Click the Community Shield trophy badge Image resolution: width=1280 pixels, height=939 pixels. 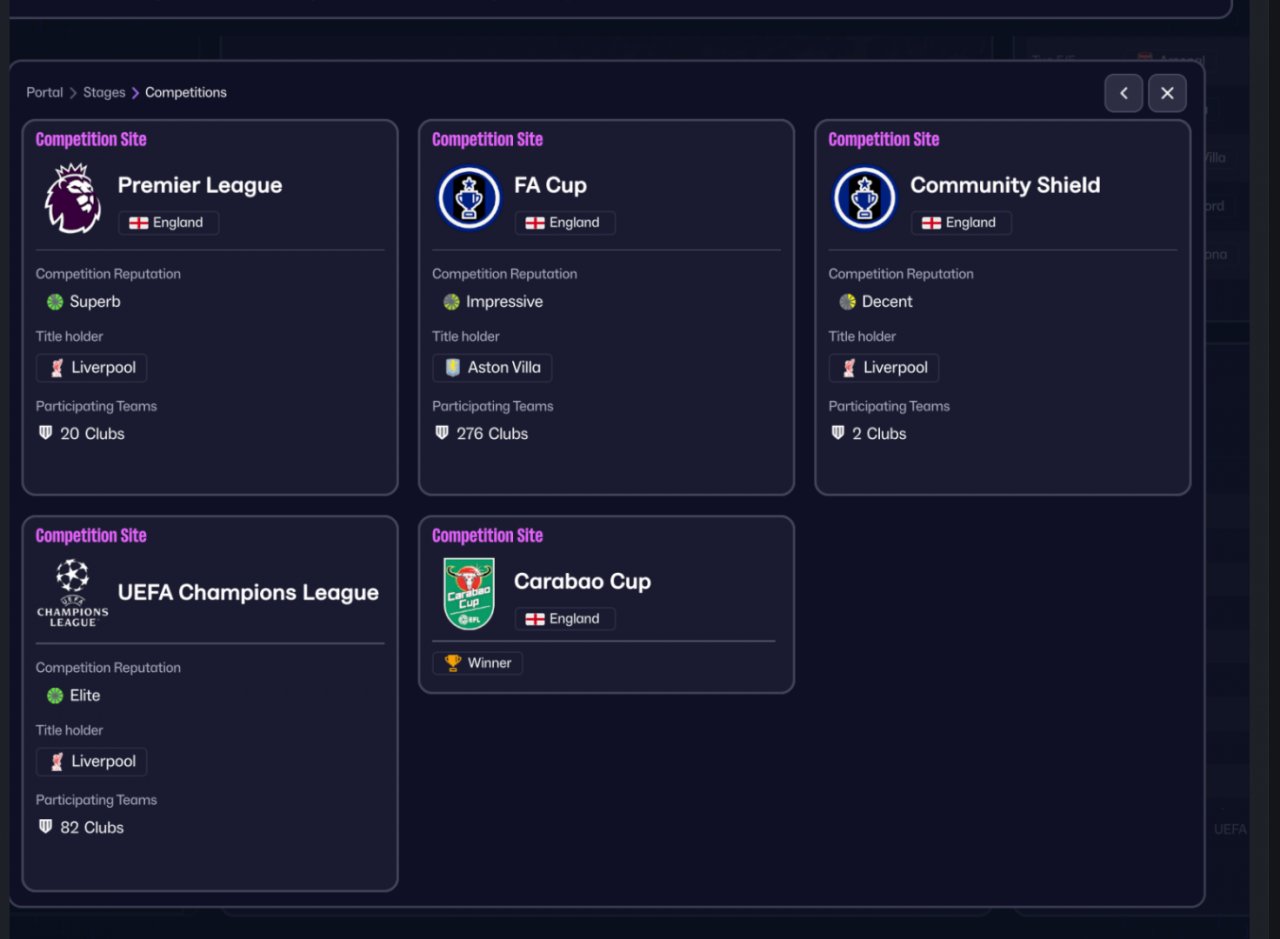864,198
